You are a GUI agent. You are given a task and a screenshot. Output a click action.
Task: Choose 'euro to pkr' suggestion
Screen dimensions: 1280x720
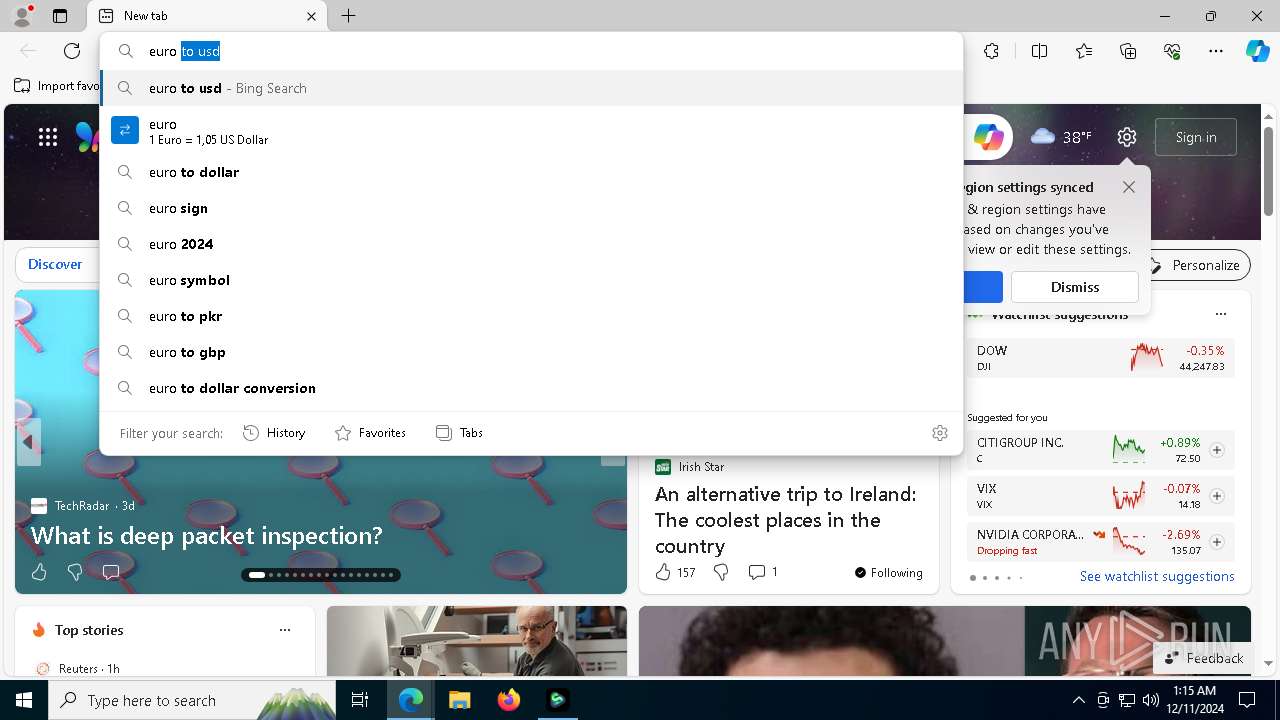(531, 316)
